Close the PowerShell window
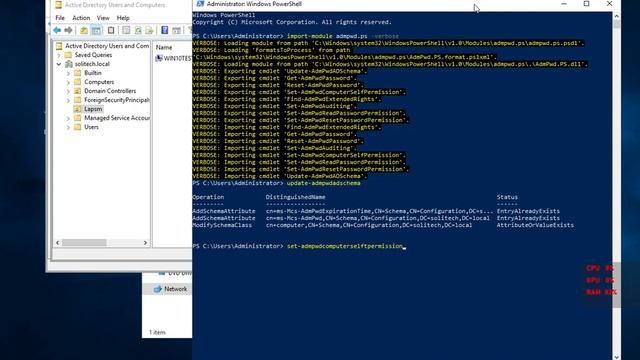The height and width of the screenshot is (360, 640). (609, 4)
